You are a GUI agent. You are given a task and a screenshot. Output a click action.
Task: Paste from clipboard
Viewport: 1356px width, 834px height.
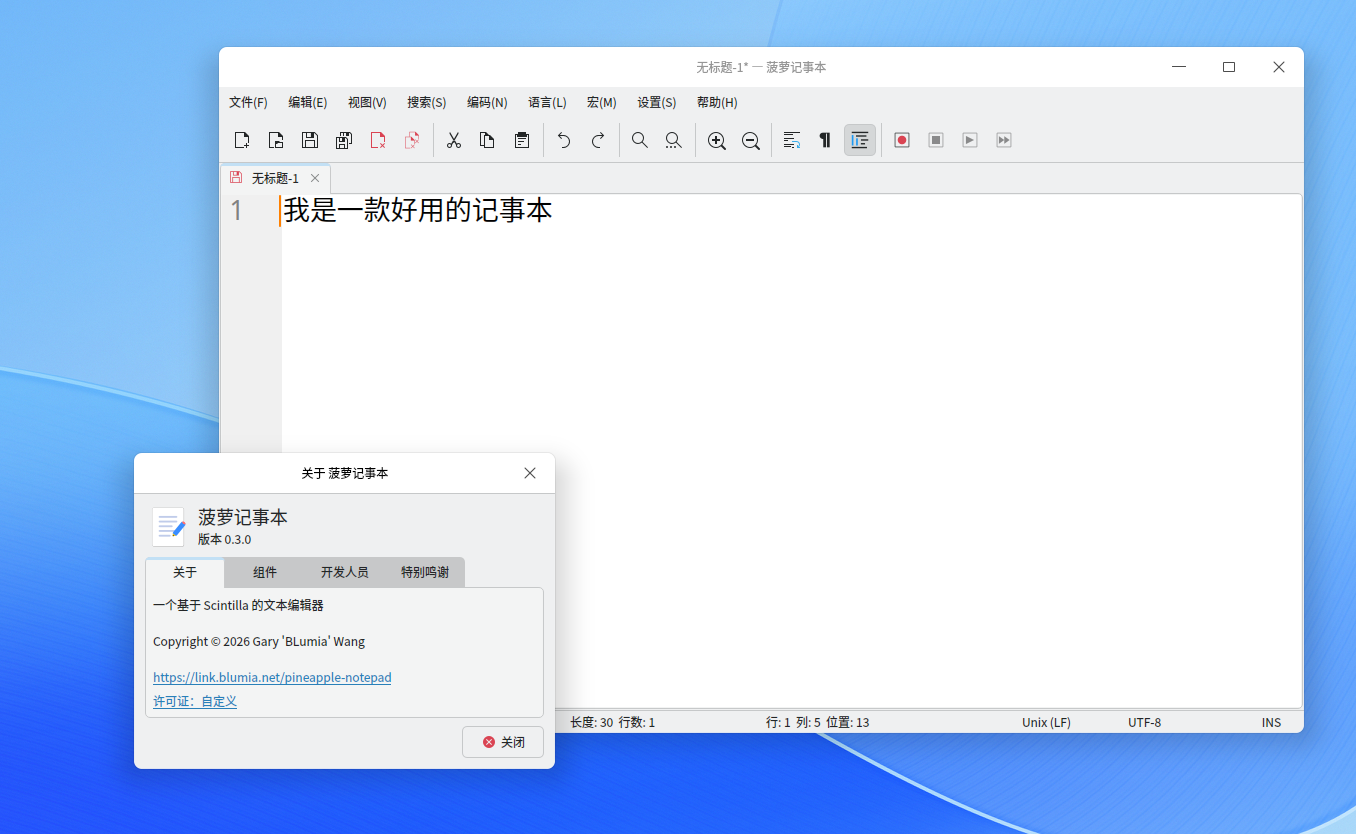pyautogui.click(x=521, y=140)
